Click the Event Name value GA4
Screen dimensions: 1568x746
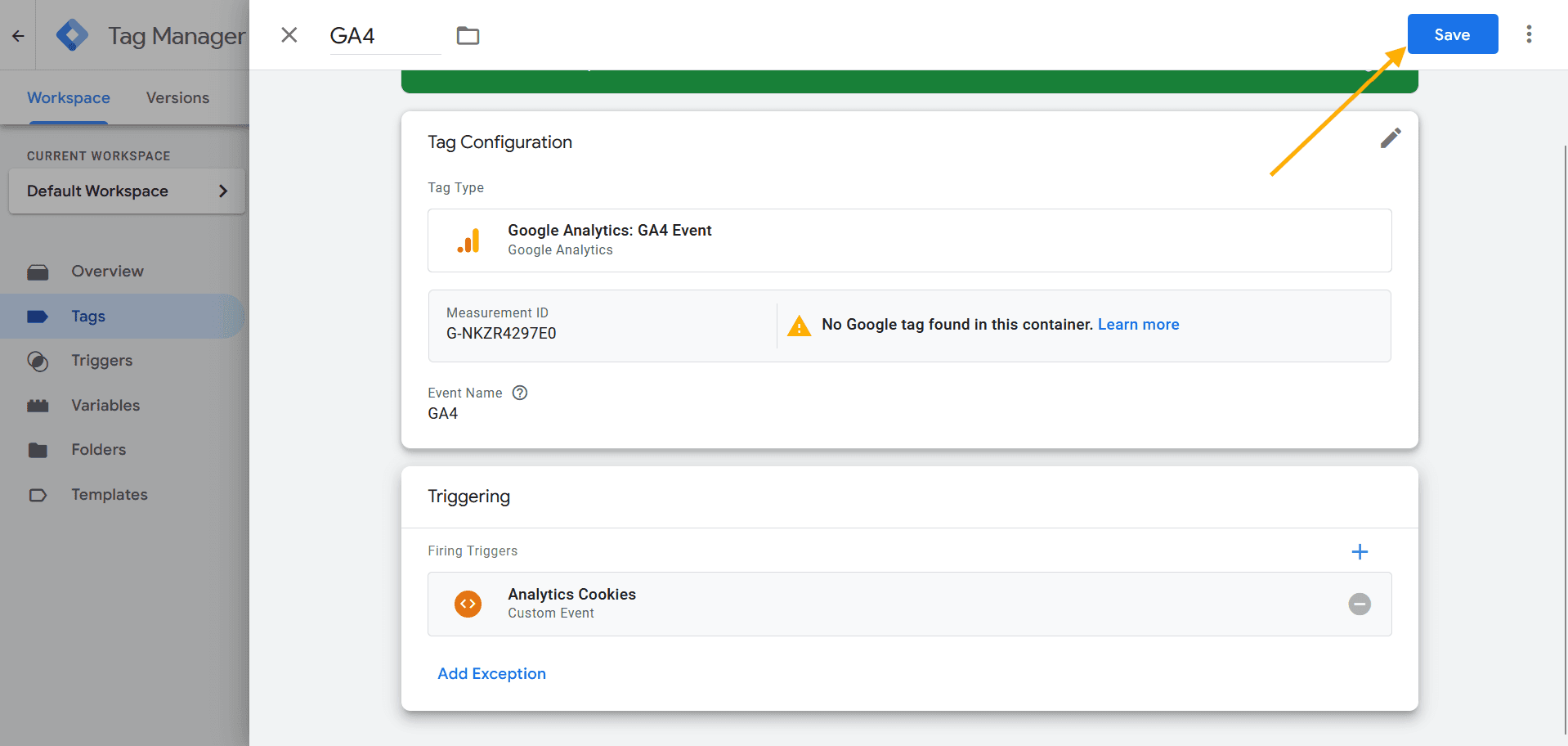click(443, 414)
